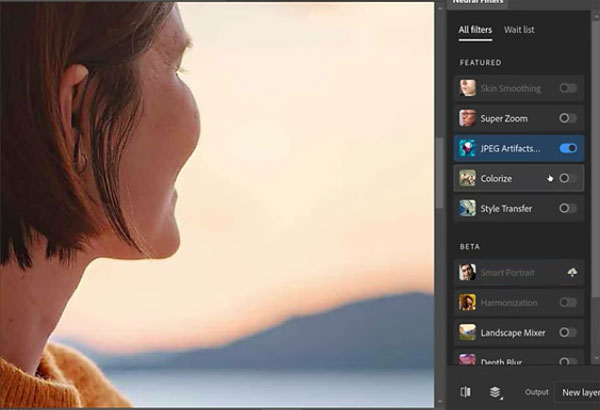The width and height of the screenshot is (600, 410).
Task: Toggle the Harmonization switch
Action: (568, 302)
